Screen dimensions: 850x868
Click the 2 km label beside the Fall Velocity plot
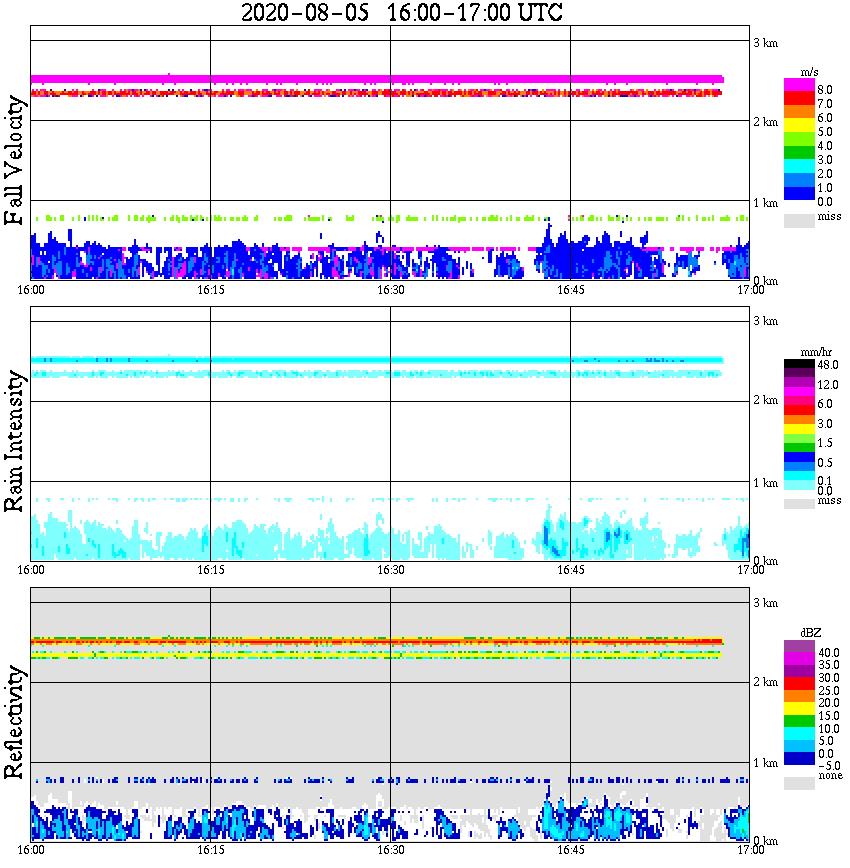click(x=765, y=122)
